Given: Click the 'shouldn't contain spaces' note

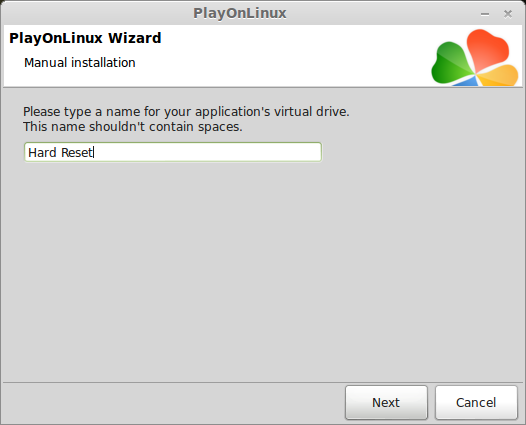Looking at the screenshot, I should click(133, 127).
